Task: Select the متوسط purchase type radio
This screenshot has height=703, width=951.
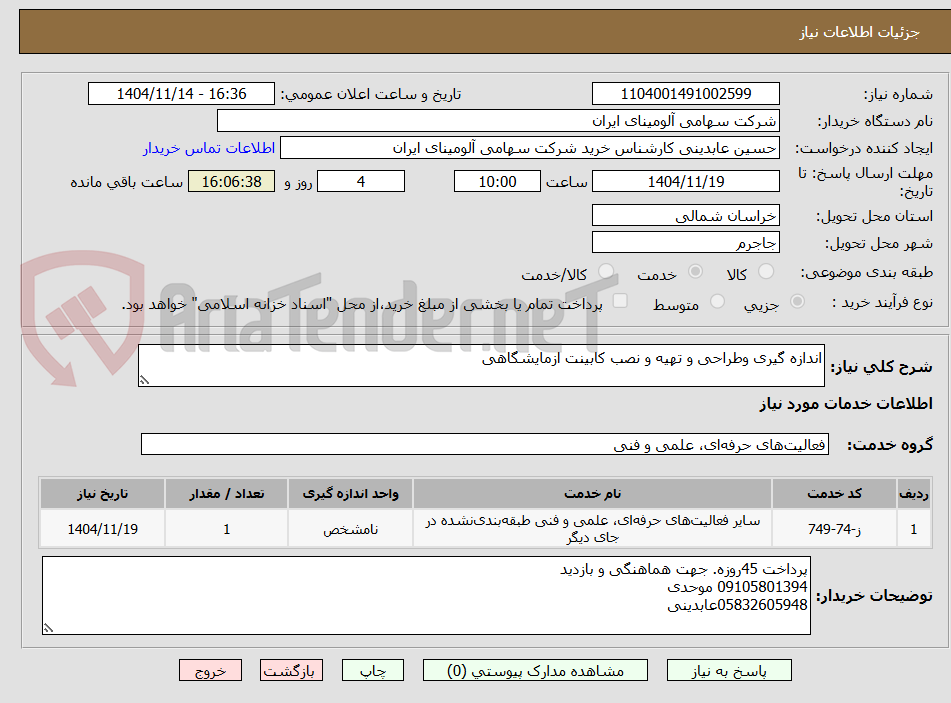Action: (x=717, y=301)
